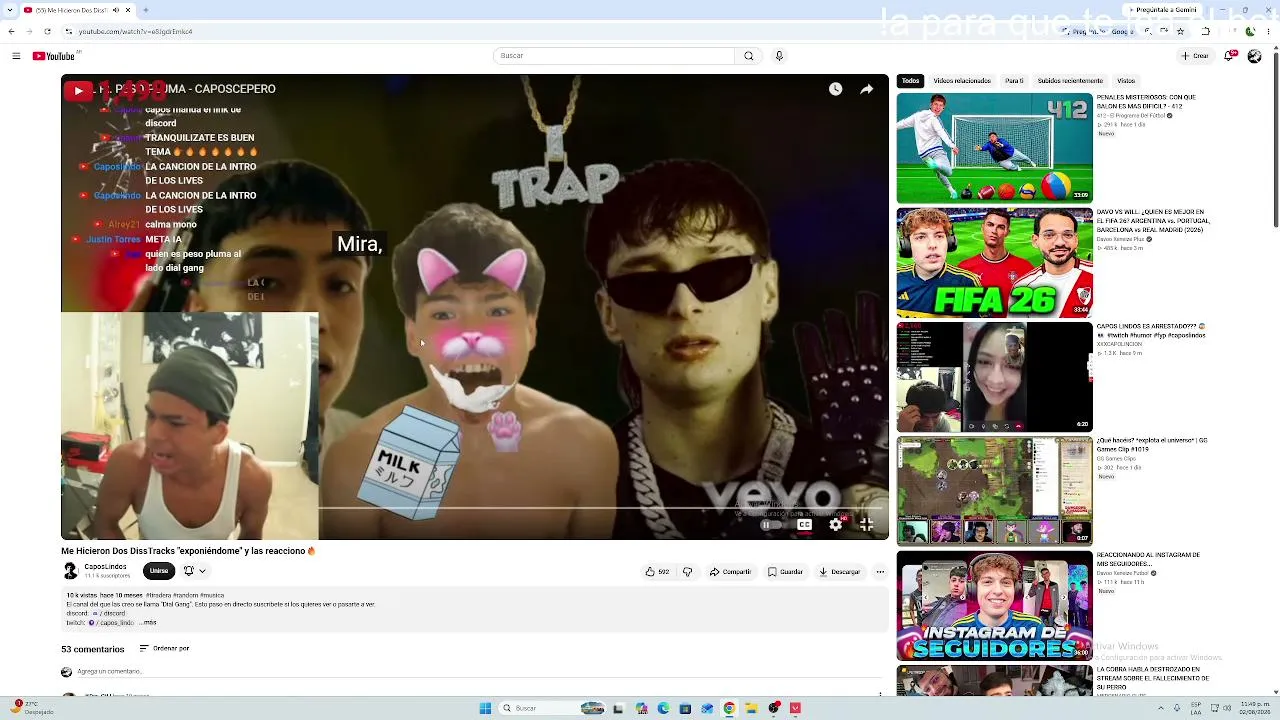Mute the tab via speaker icon
Viewport: 1280px width, 720px height.
point(116,10)
